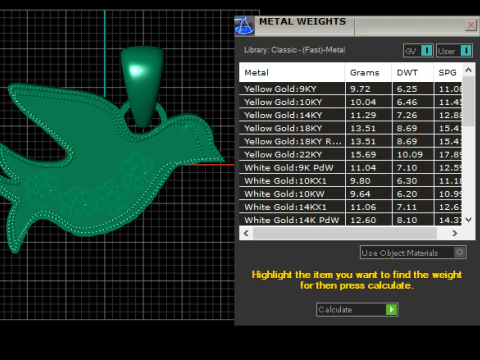480x360 pixels.
Task: Select the White Gold:10KW row
Action: coord(350,194)
